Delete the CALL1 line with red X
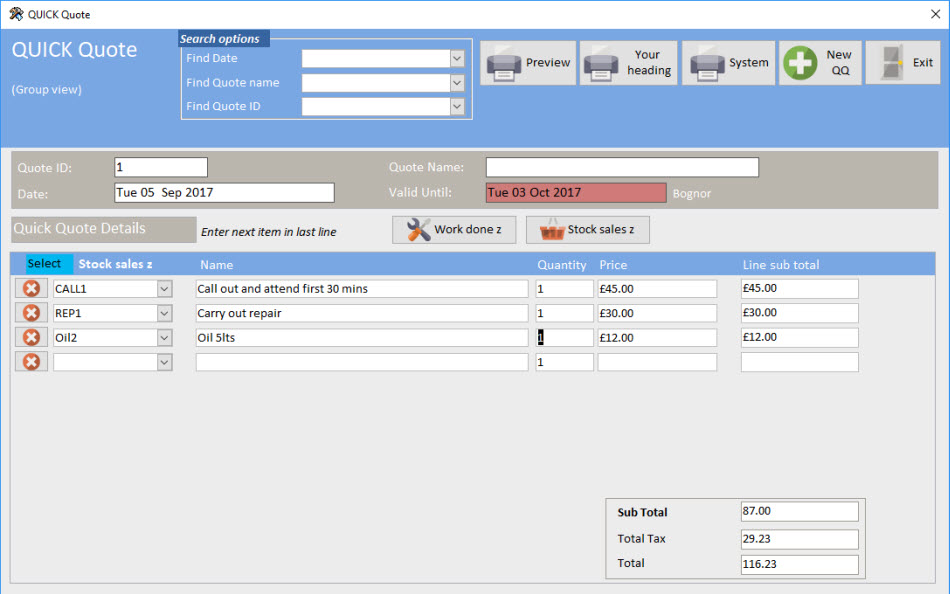This screenshot has width=950, height=594. (31, 289)
